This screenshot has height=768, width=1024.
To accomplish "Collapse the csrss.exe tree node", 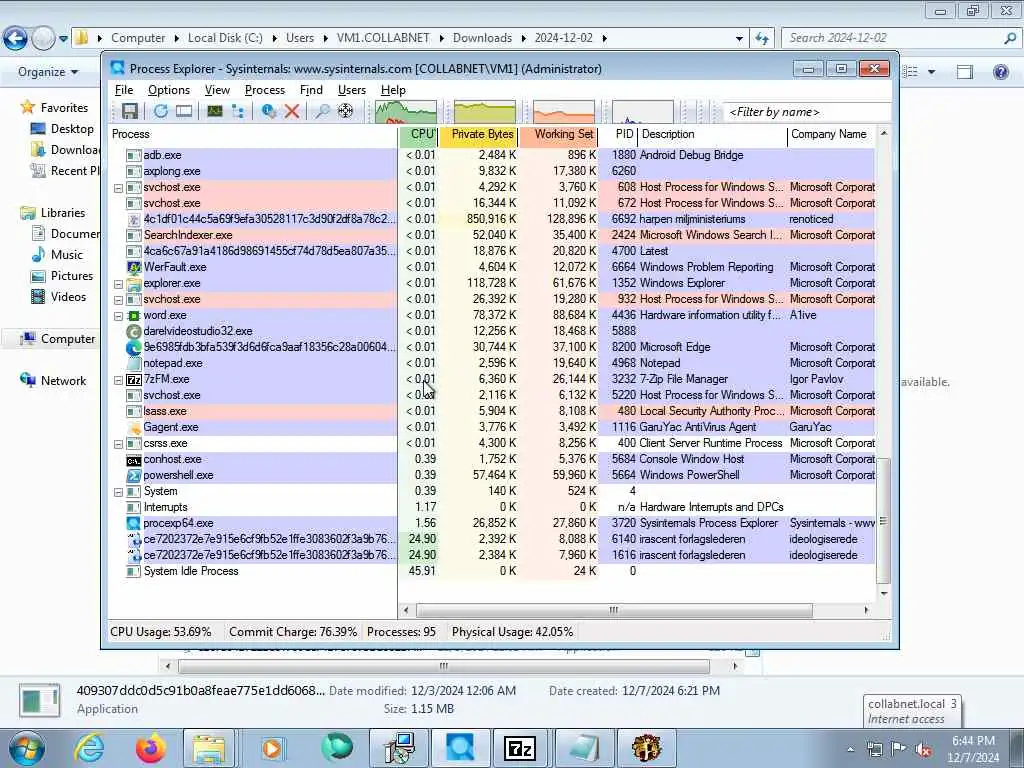I will pos(118,444).
